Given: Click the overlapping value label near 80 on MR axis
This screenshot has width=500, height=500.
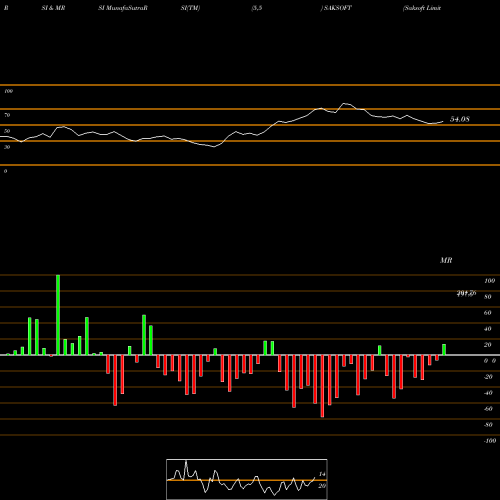Looking at the screenshot, I should pos(466,293).
